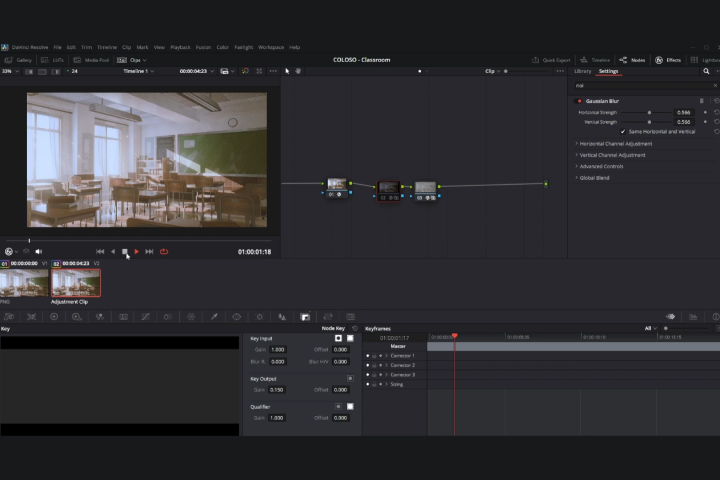This screenshot has width=720, height=480.
Task: Open the viewer zoom 33% dropdown
Action: [10, 71]
